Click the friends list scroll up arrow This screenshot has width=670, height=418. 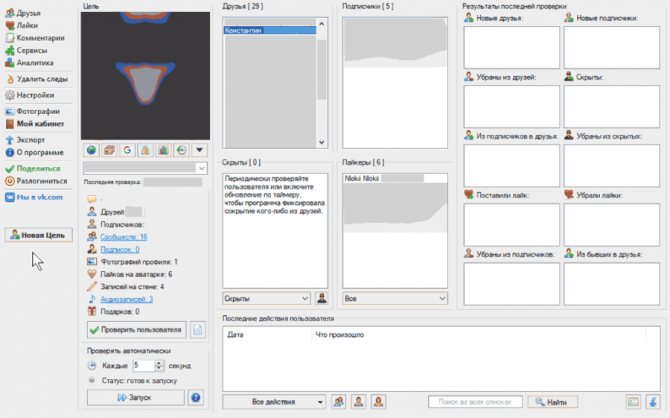point(321,24)
